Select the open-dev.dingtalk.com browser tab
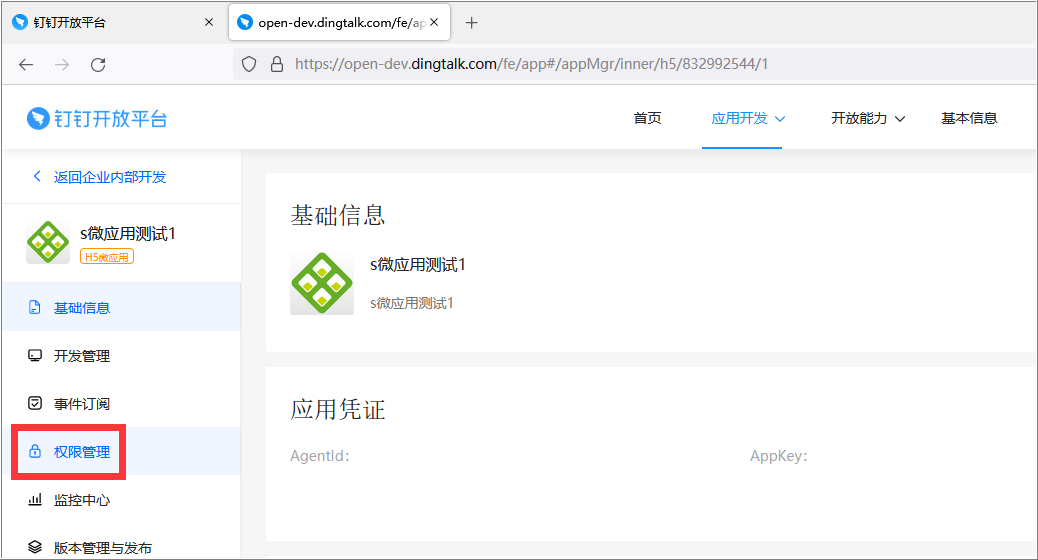This screenshot has height=560, width=1038. [x=340, y=23]
